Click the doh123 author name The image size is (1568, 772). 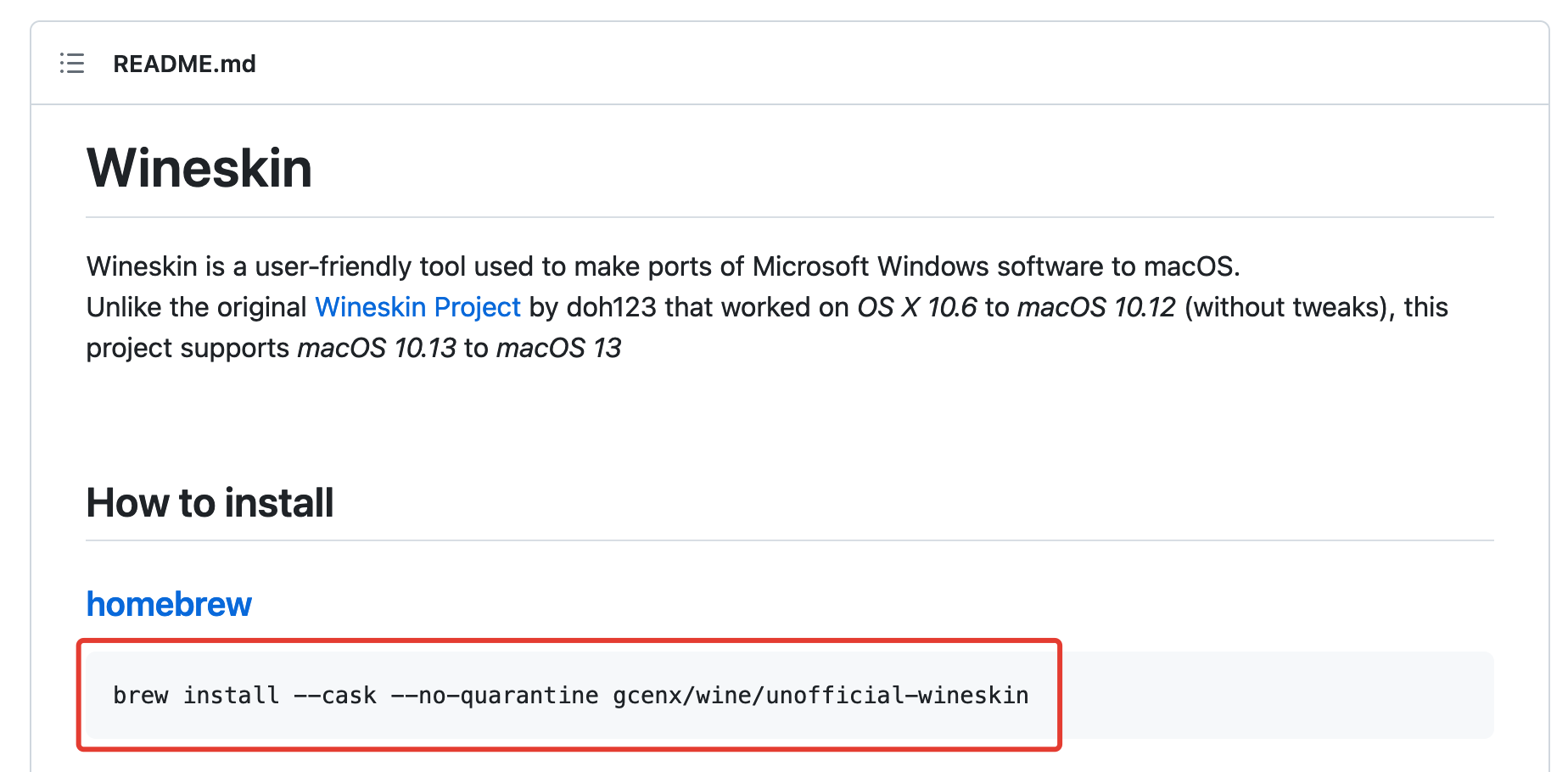click(x=611, y=307)
